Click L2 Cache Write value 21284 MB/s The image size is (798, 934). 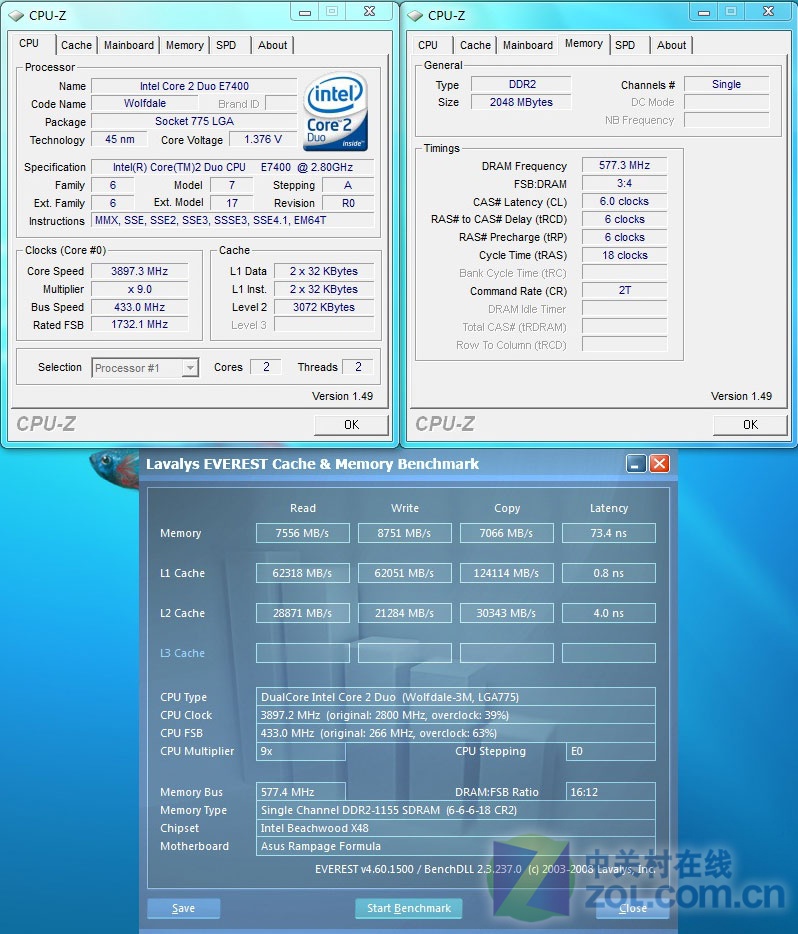coord(404,613)
